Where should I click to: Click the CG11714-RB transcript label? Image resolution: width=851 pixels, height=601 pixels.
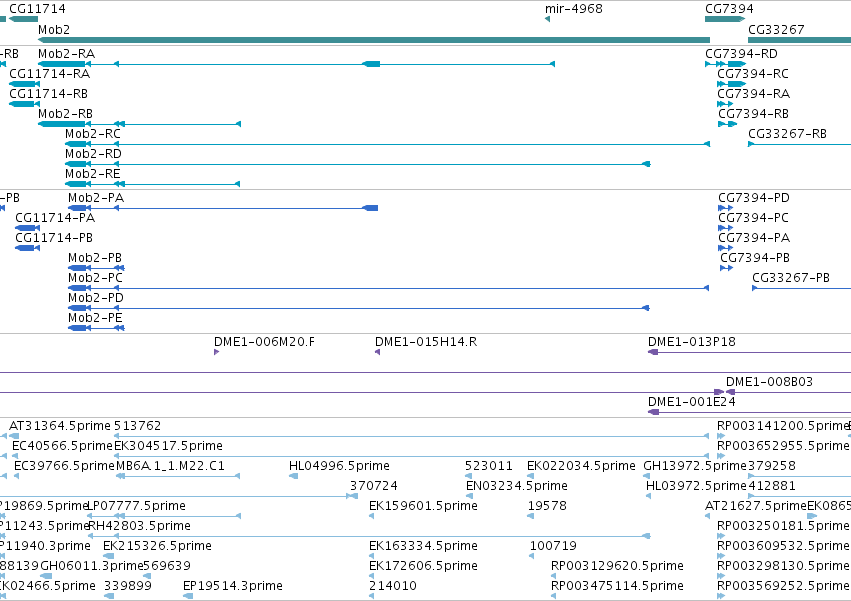pyautogui.click(x=48, y=94)
